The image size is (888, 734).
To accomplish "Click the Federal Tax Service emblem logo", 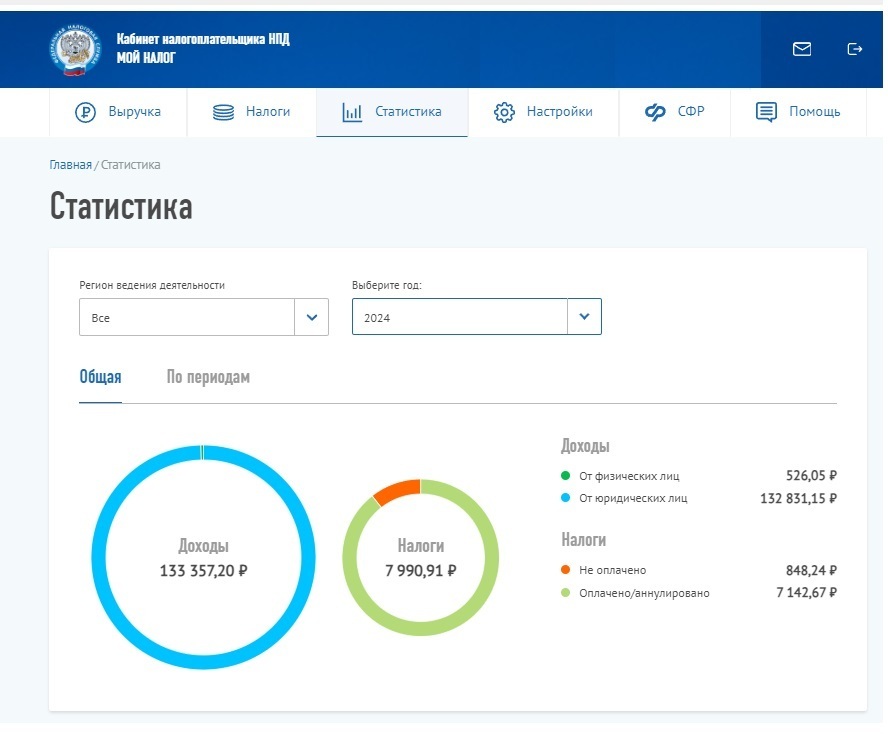I will (74, 49).
